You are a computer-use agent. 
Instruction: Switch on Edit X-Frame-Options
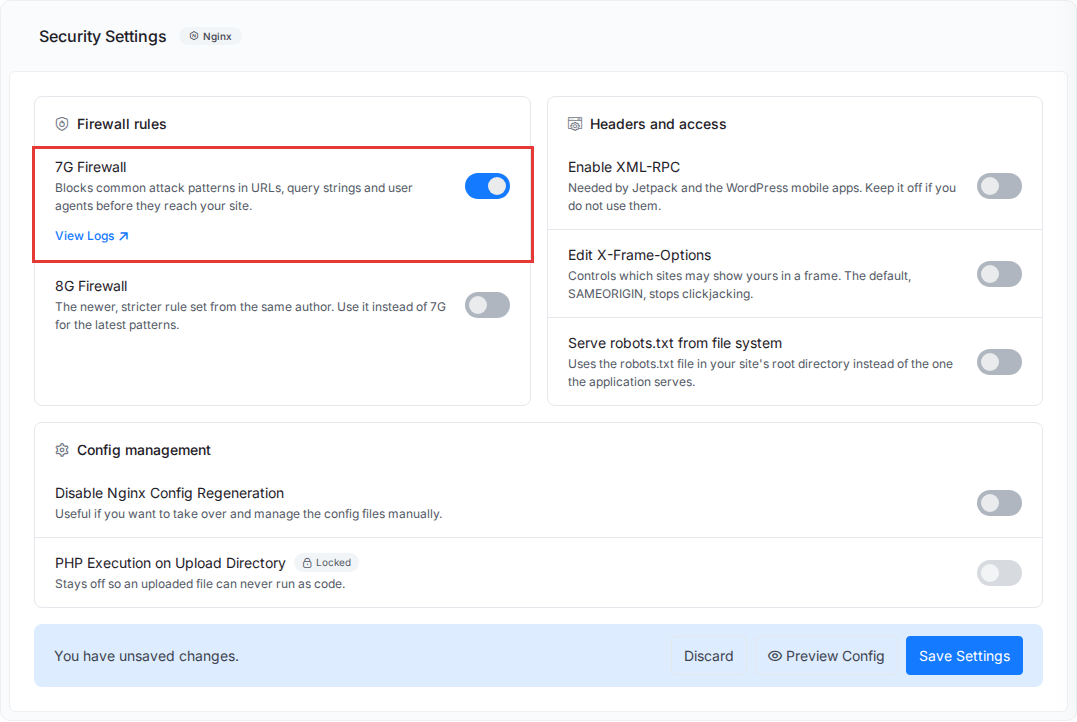click(x=999, y=274)
